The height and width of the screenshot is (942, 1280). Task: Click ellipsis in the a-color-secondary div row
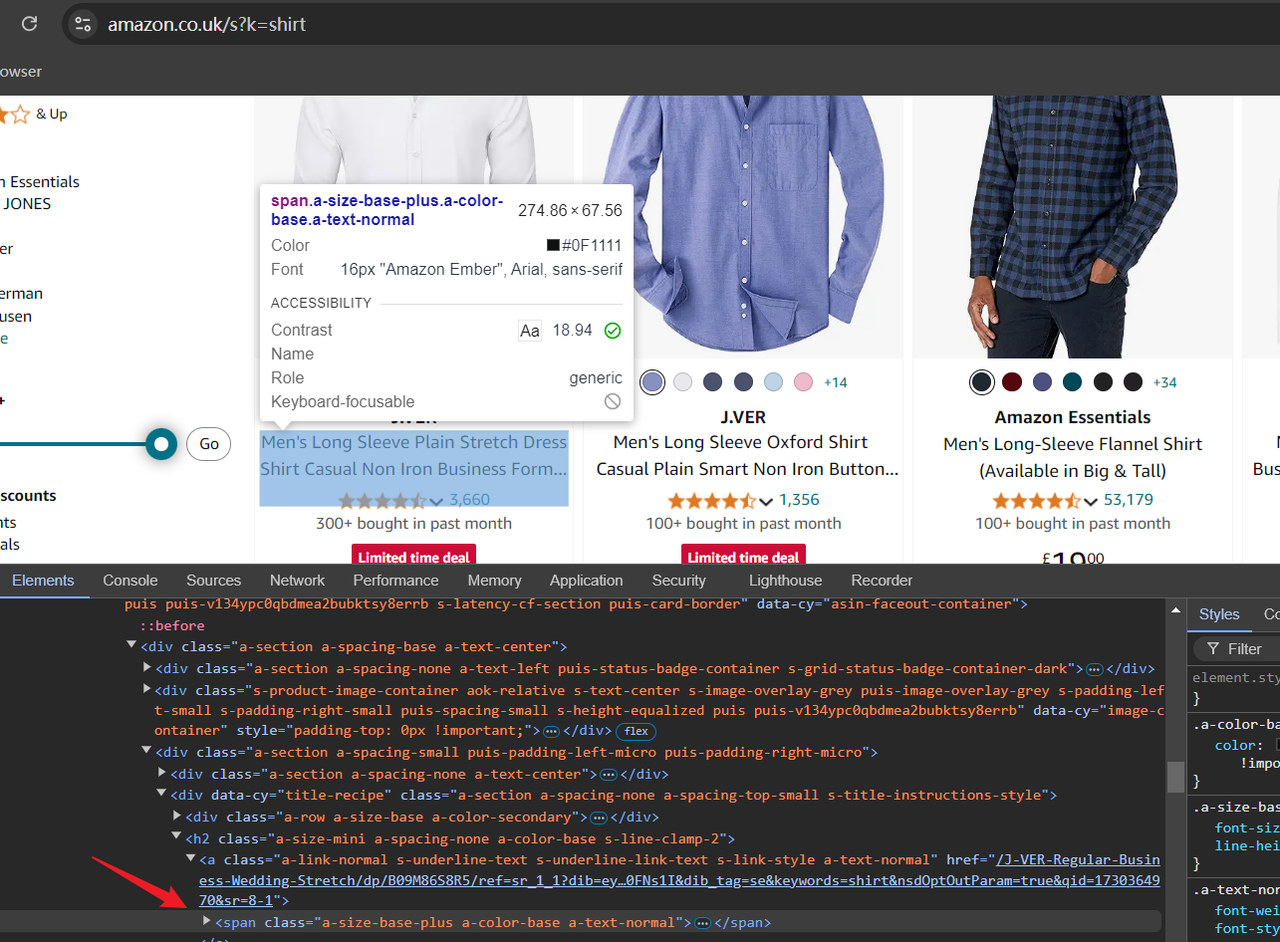pyautogui.click(x=599, y=818)
